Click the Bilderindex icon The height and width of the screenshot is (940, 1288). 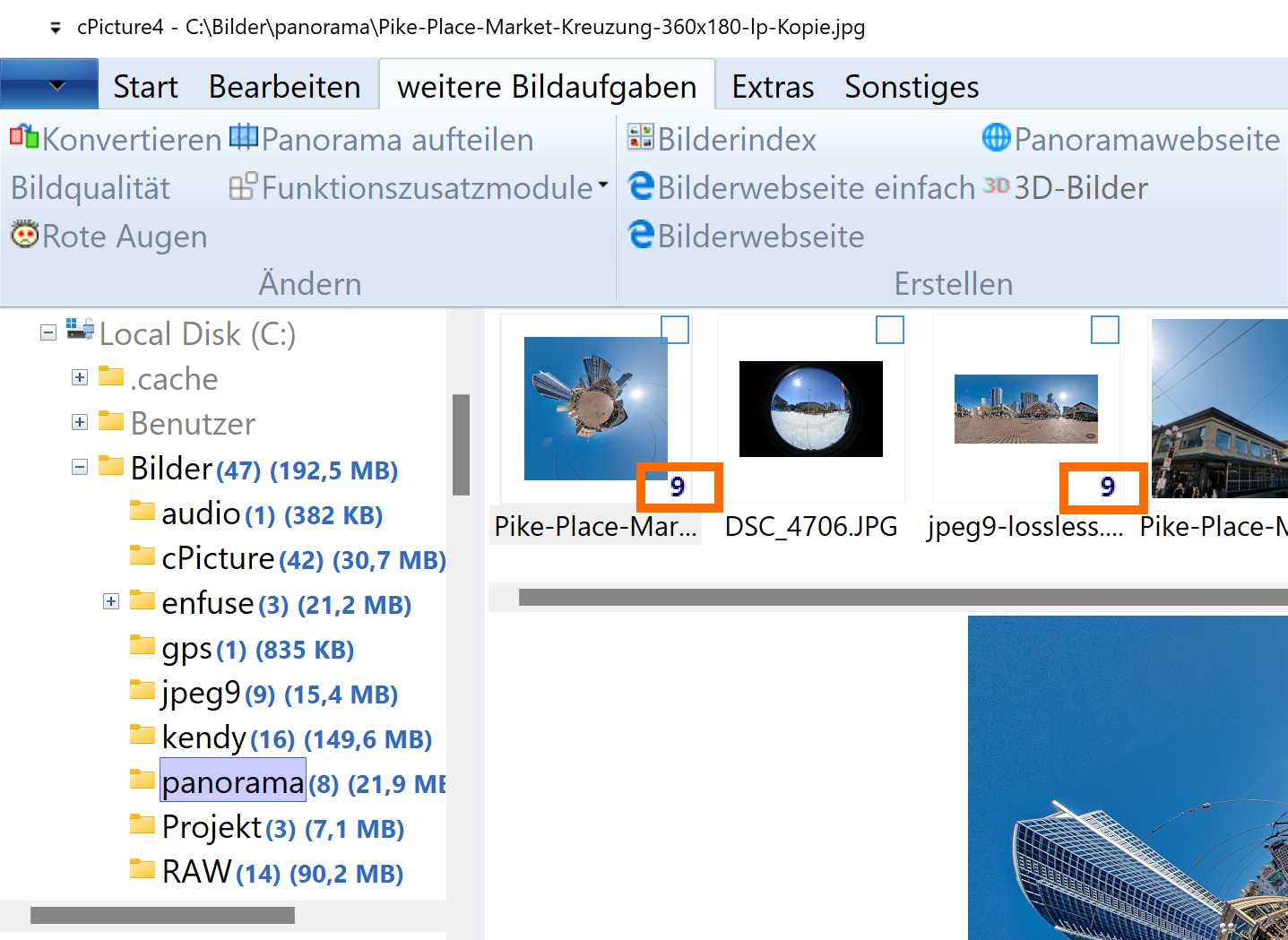click(x=640, y=137)
